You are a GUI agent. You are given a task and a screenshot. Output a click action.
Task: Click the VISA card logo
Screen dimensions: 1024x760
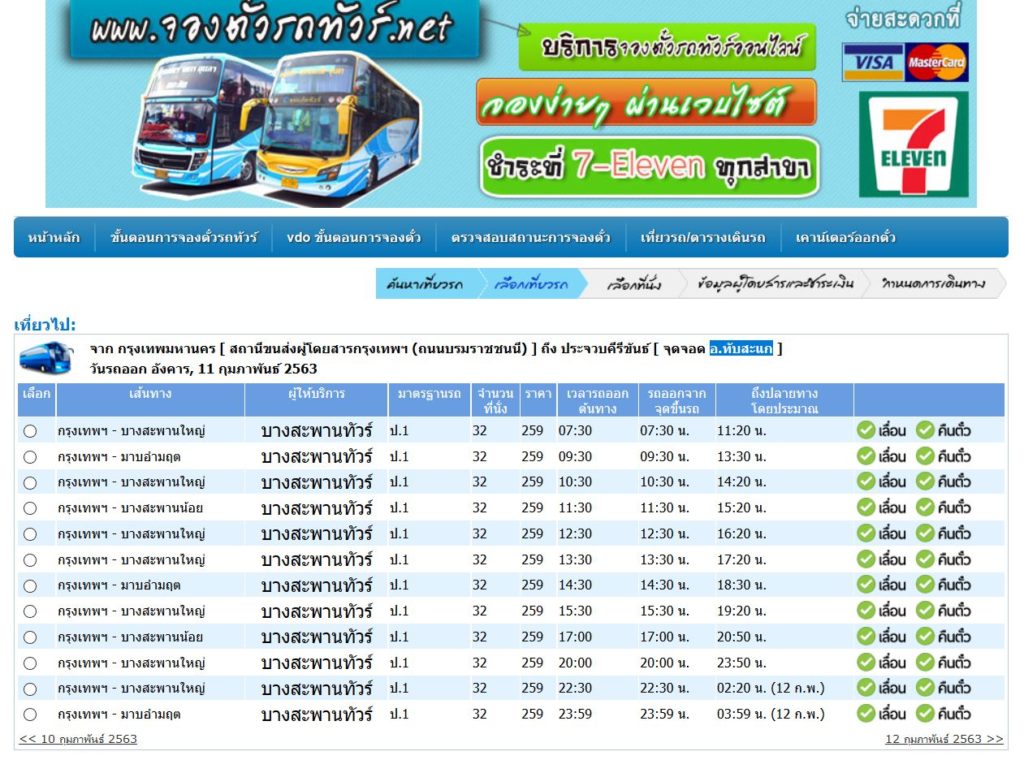coord(872,62)
